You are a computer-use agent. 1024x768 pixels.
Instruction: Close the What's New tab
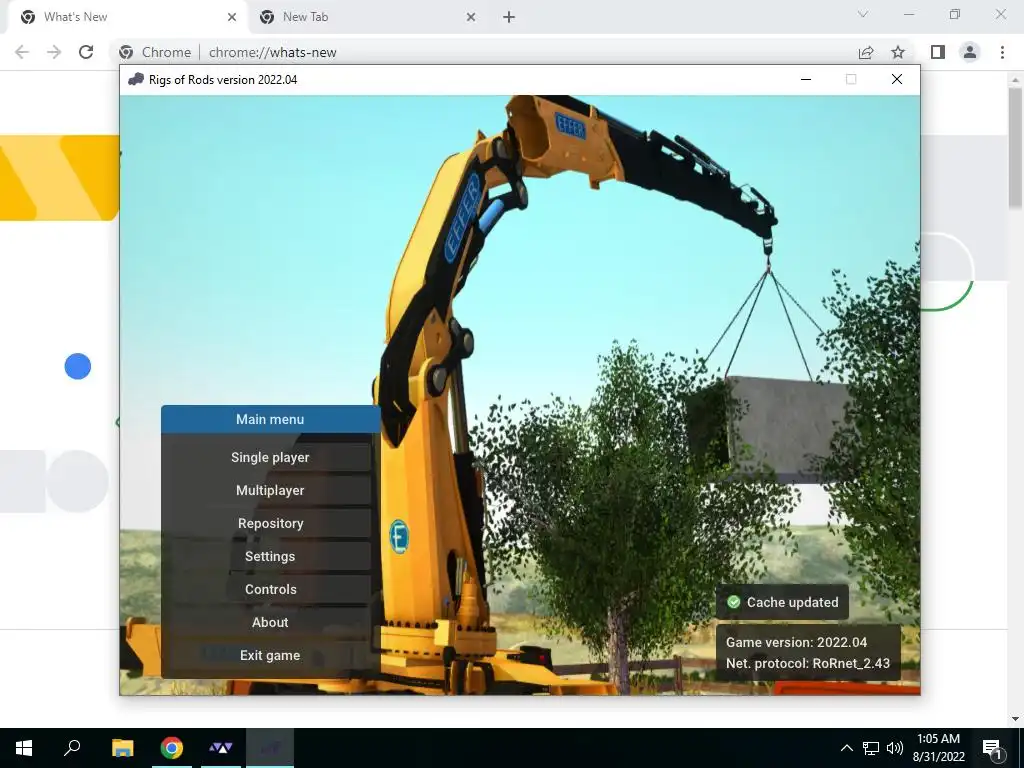tap(232, 17)
